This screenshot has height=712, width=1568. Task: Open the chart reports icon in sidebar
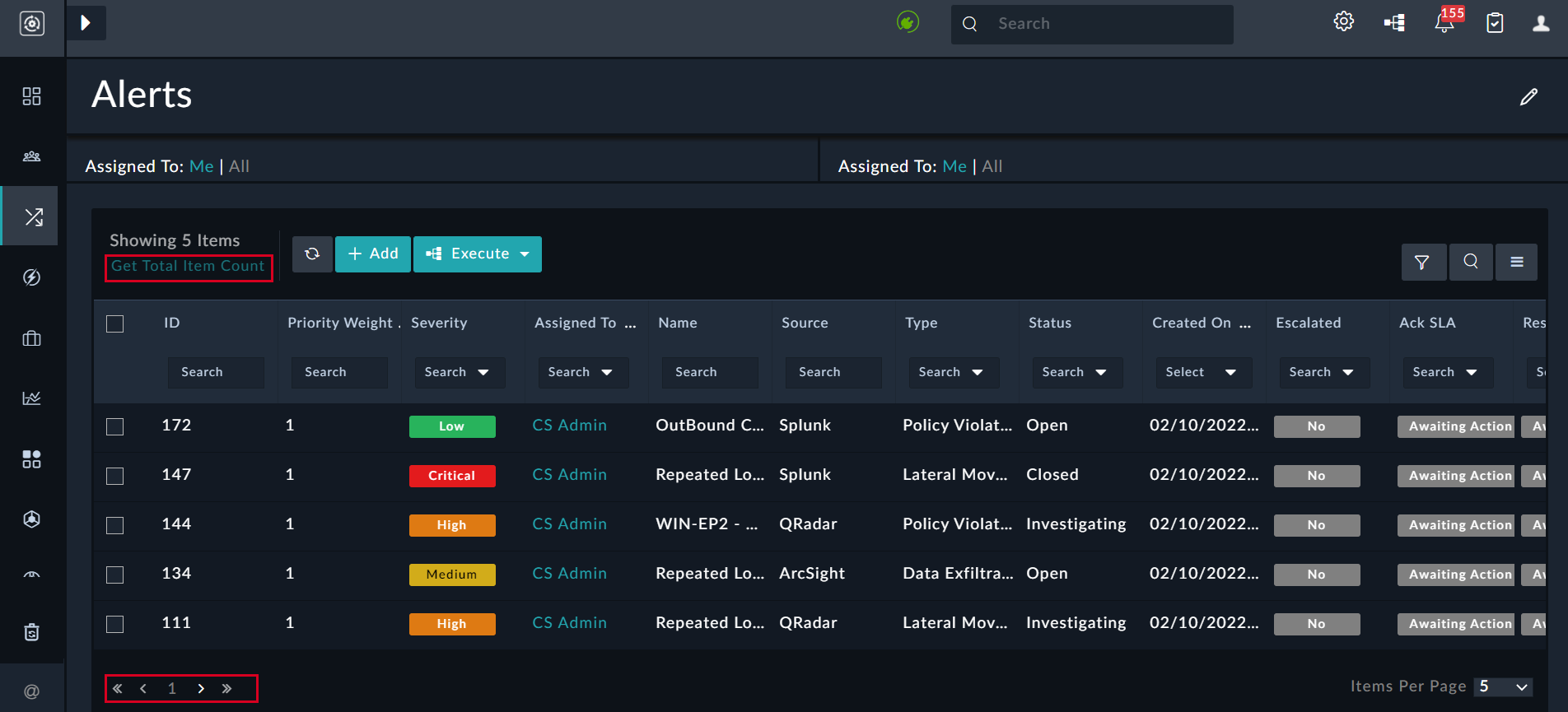pyautogui.click(x=31, y=398)
